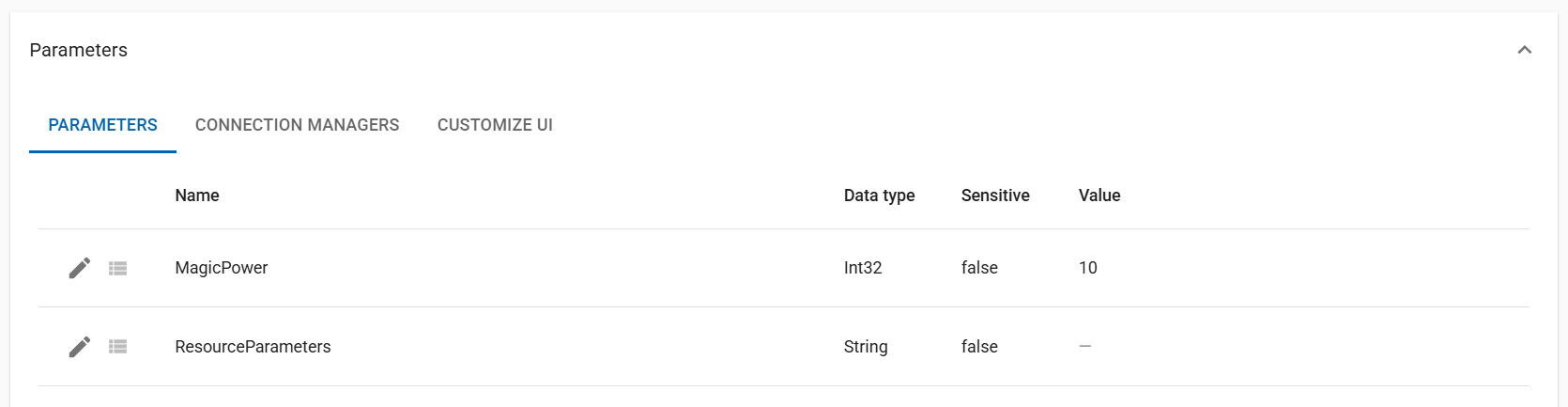Viewport: 1568px width, 407px height.
Task: Switch to the Connection Managers tab
Action: click(297, 125)
